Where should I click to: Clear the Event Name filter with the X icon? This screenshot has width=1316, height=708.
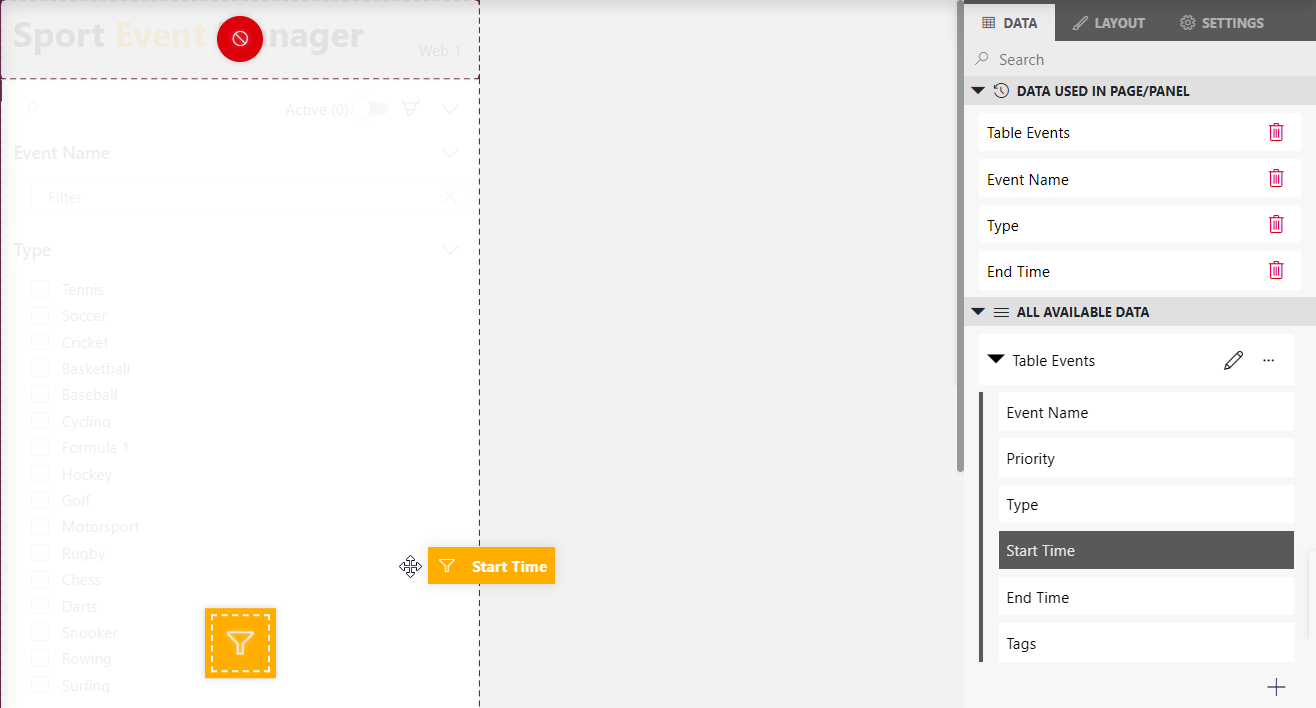tap(449, 196)
